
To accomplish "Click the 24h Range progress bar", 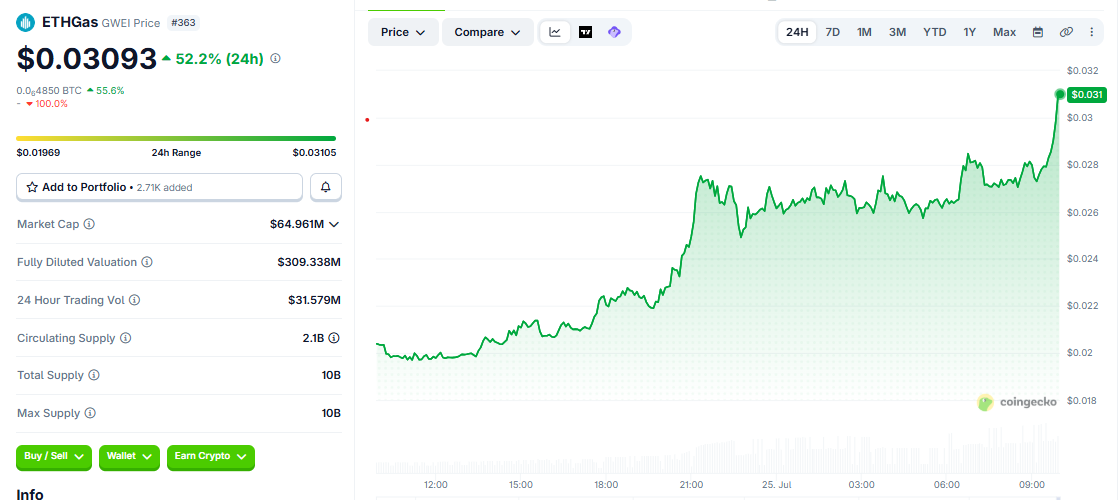I will tap(176, 138).
